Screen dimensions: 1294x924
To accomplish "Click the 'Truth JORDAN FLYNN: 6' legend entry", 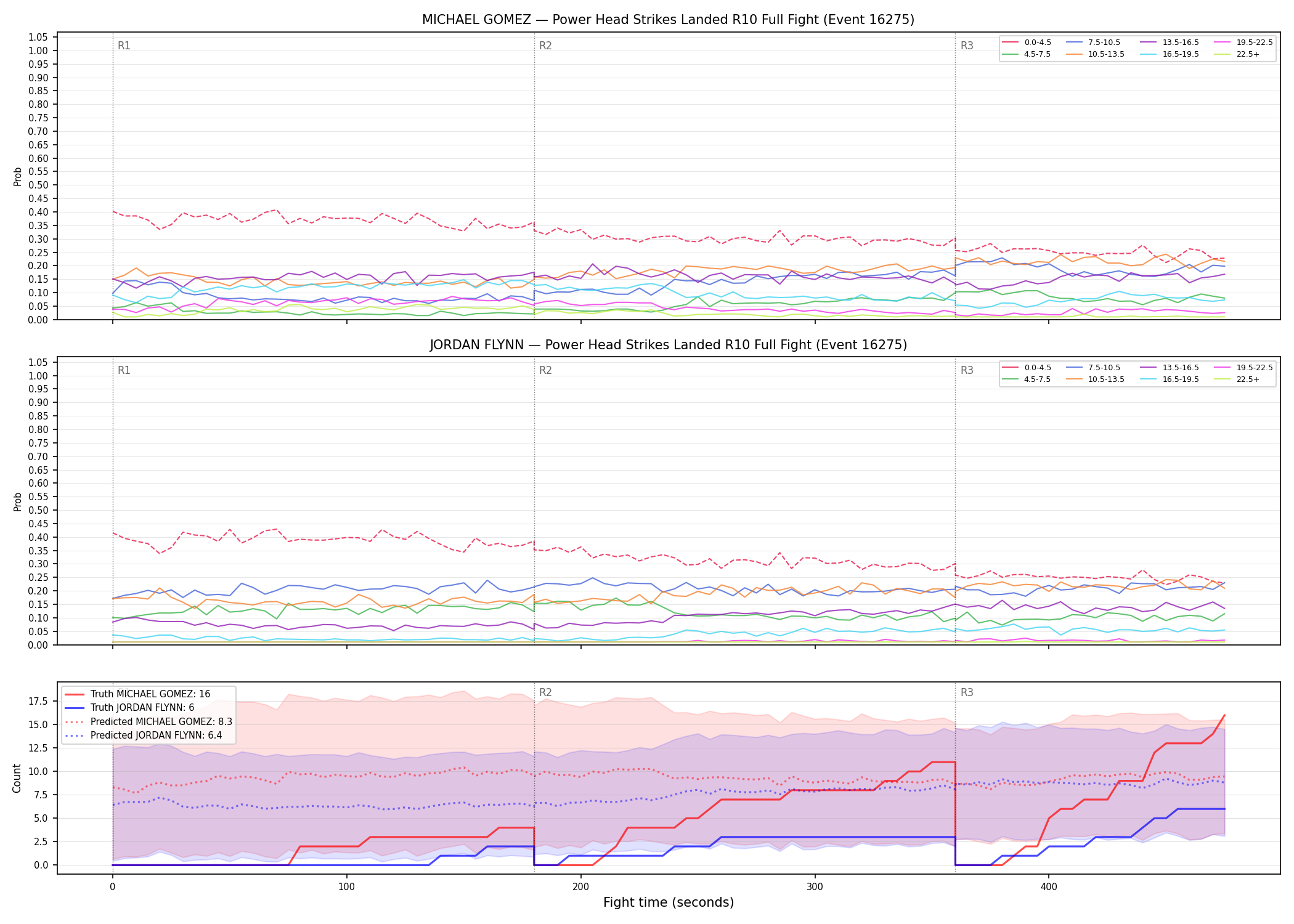I will (x=129, y=708).
